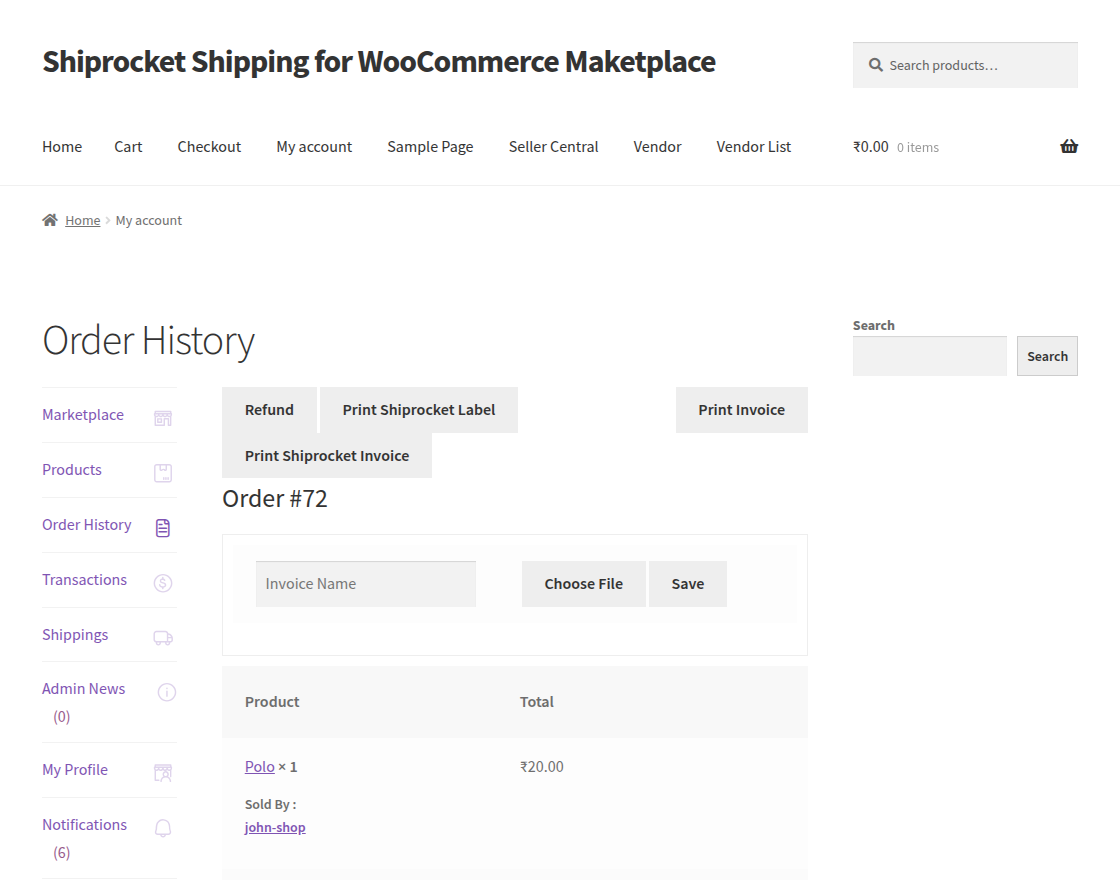The height and width of the screenshot is (880, 1120).
Task: Click the Shippings truck icon
Action: point(163,638)
